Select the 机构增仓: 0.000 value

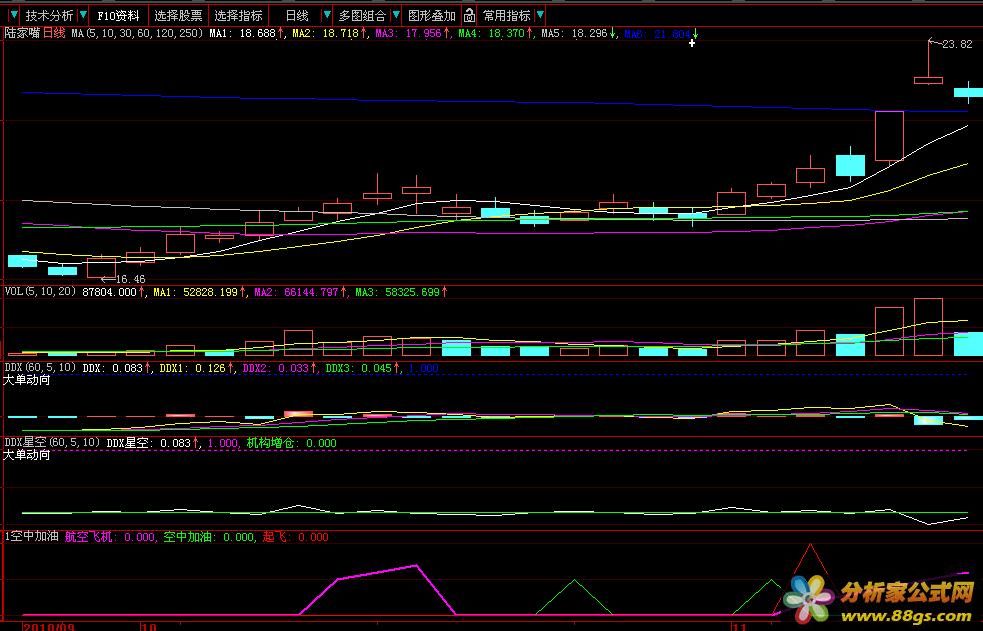coord(292,442)
